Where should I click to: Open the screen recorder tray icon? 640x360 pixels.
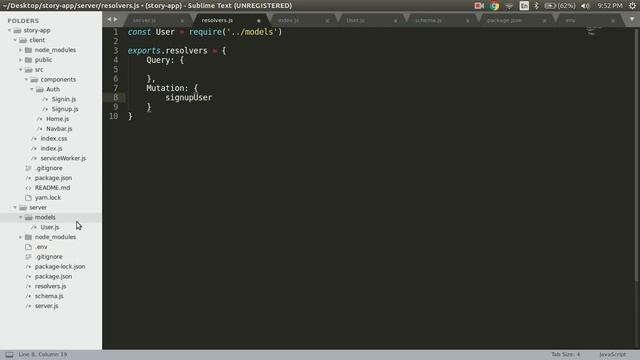479,6
